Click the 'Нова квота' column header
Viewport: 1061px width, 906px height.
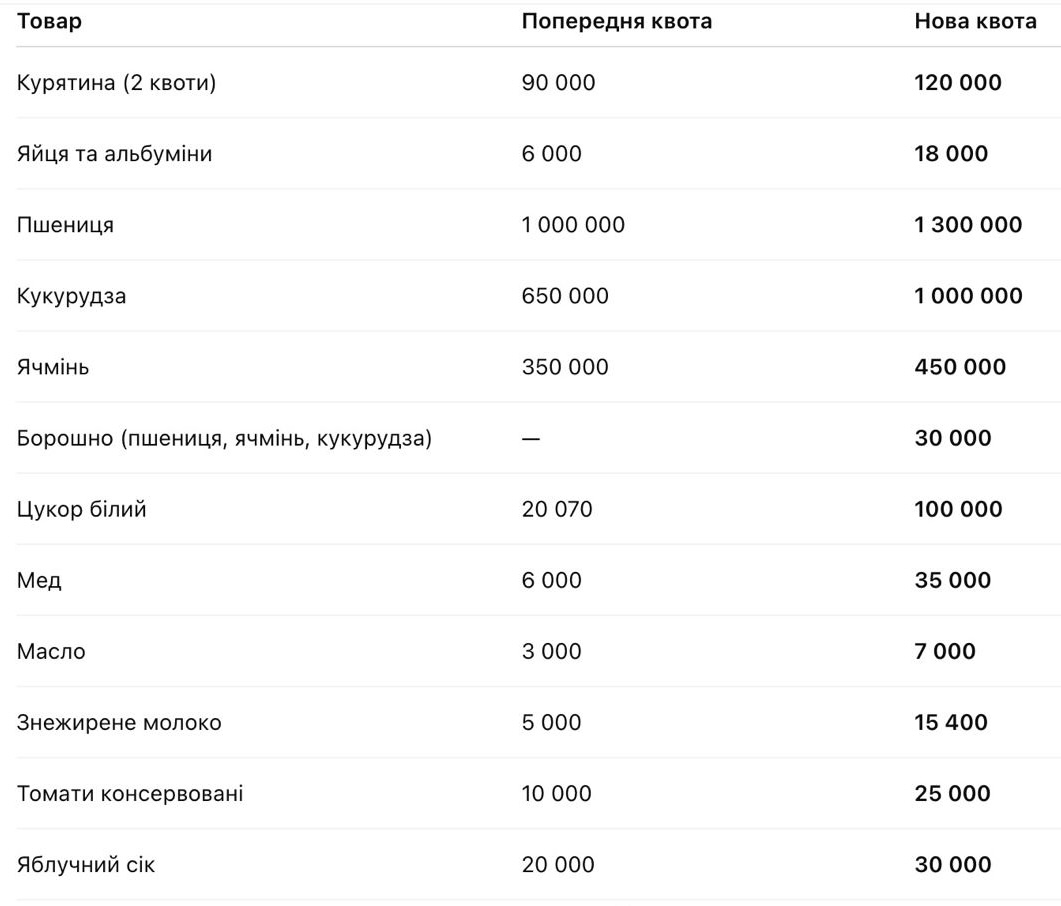pos(975,22)
